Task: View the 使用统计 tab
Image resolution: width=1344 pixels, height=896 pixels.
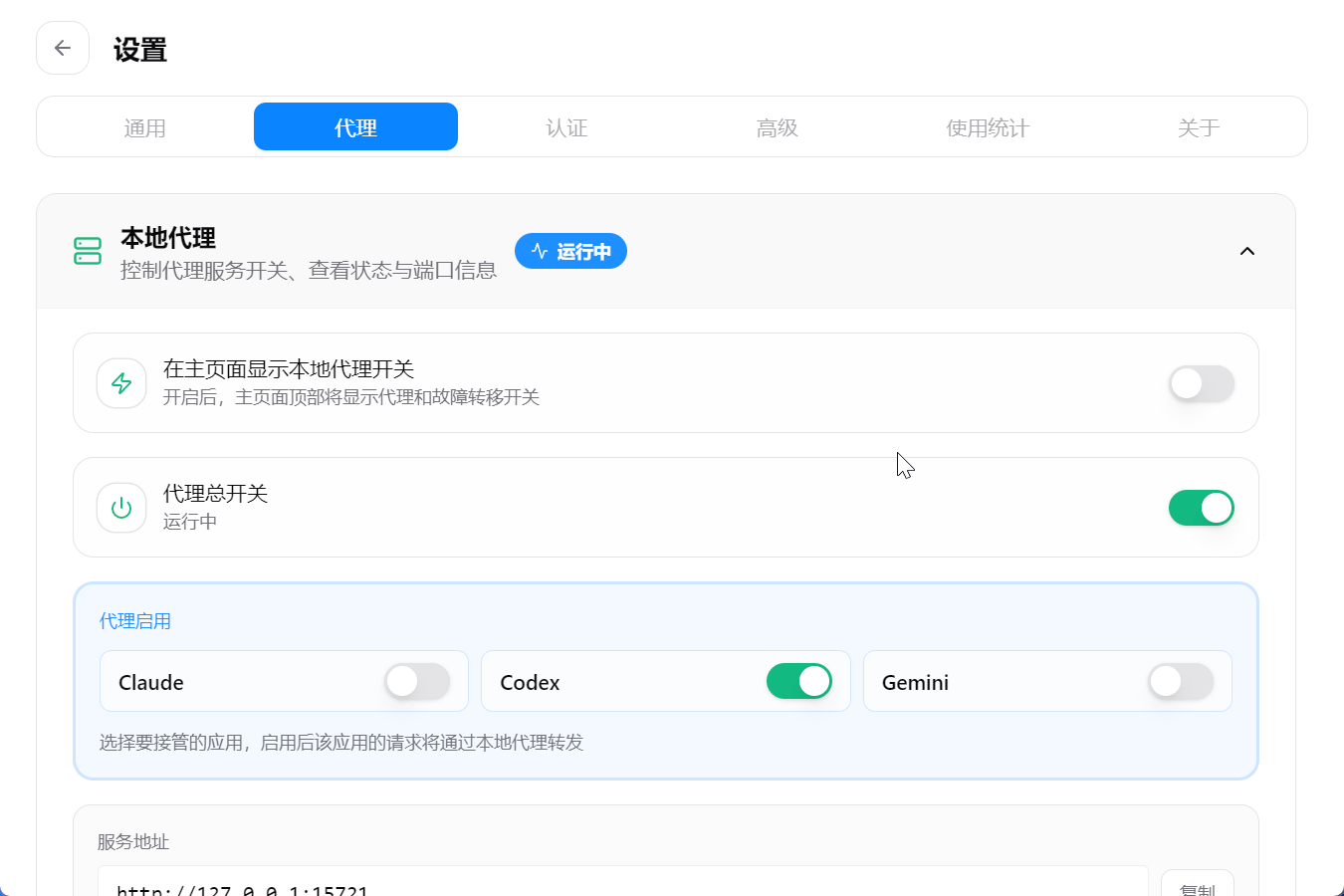Action: pos(988,127)
